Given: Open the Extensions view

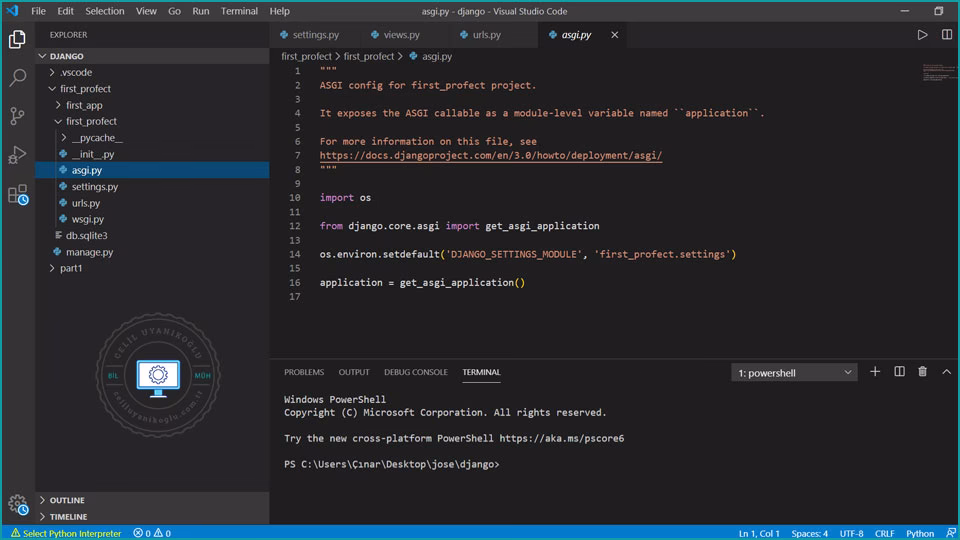Looking at the screenshot, I should pos(17,194).
